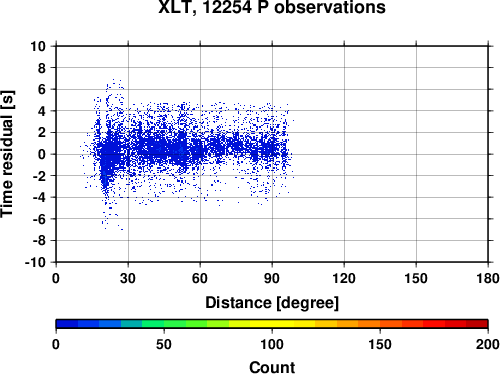Screen dimensions: 500x374
Task: Click the 'Distance [degree]' axis label
Action: coord(272,303)
